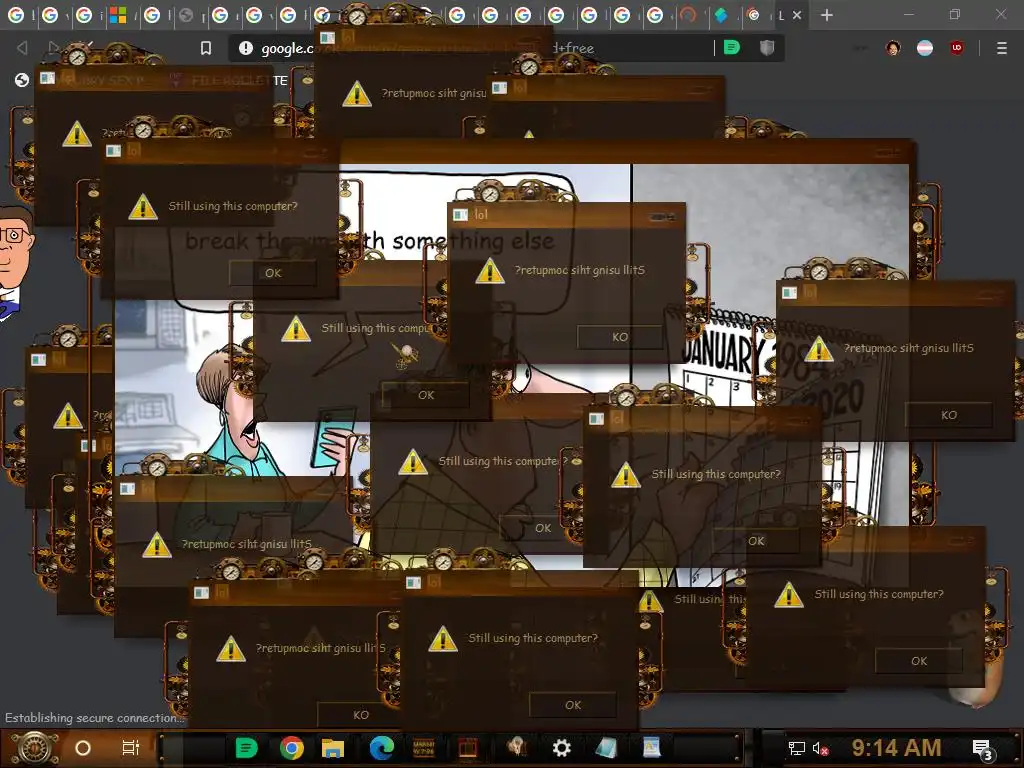Open the globe bookmark on bookmarks bar
The height and width of the screenshot is (768, 1024).
click(x=22, y=80)
